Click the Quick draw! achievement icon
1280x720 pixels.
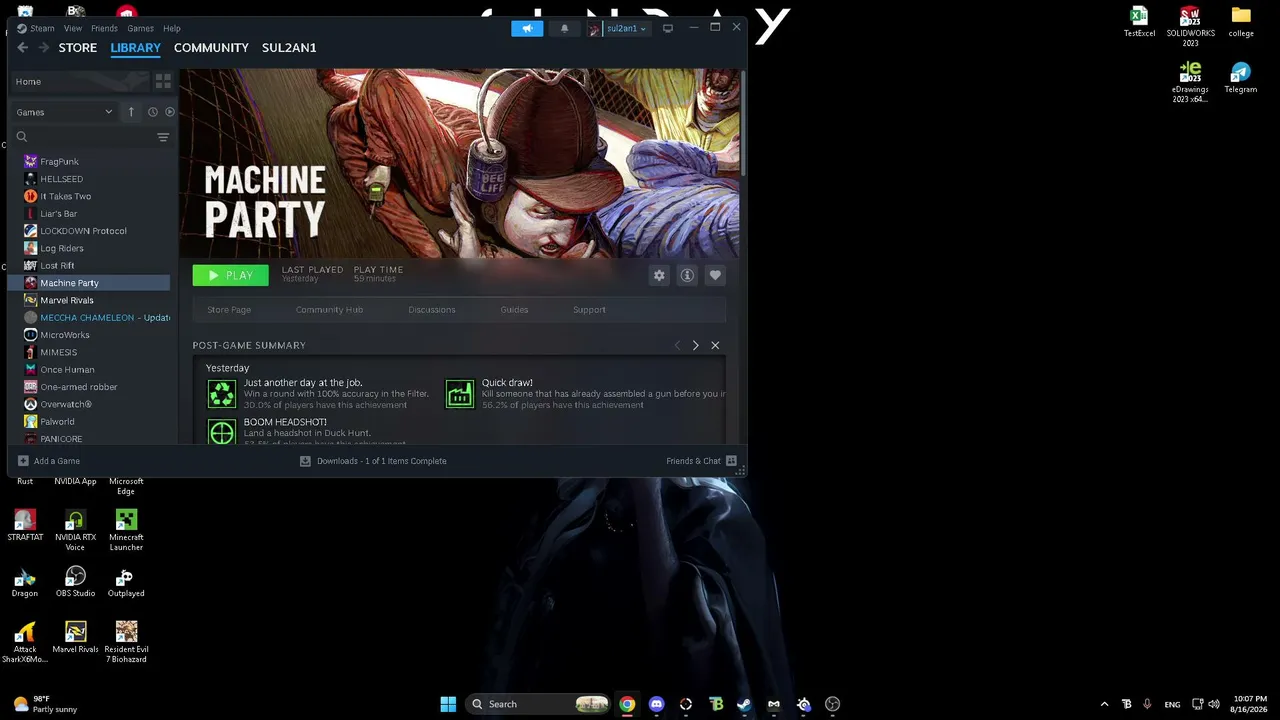tap(460, 394)
